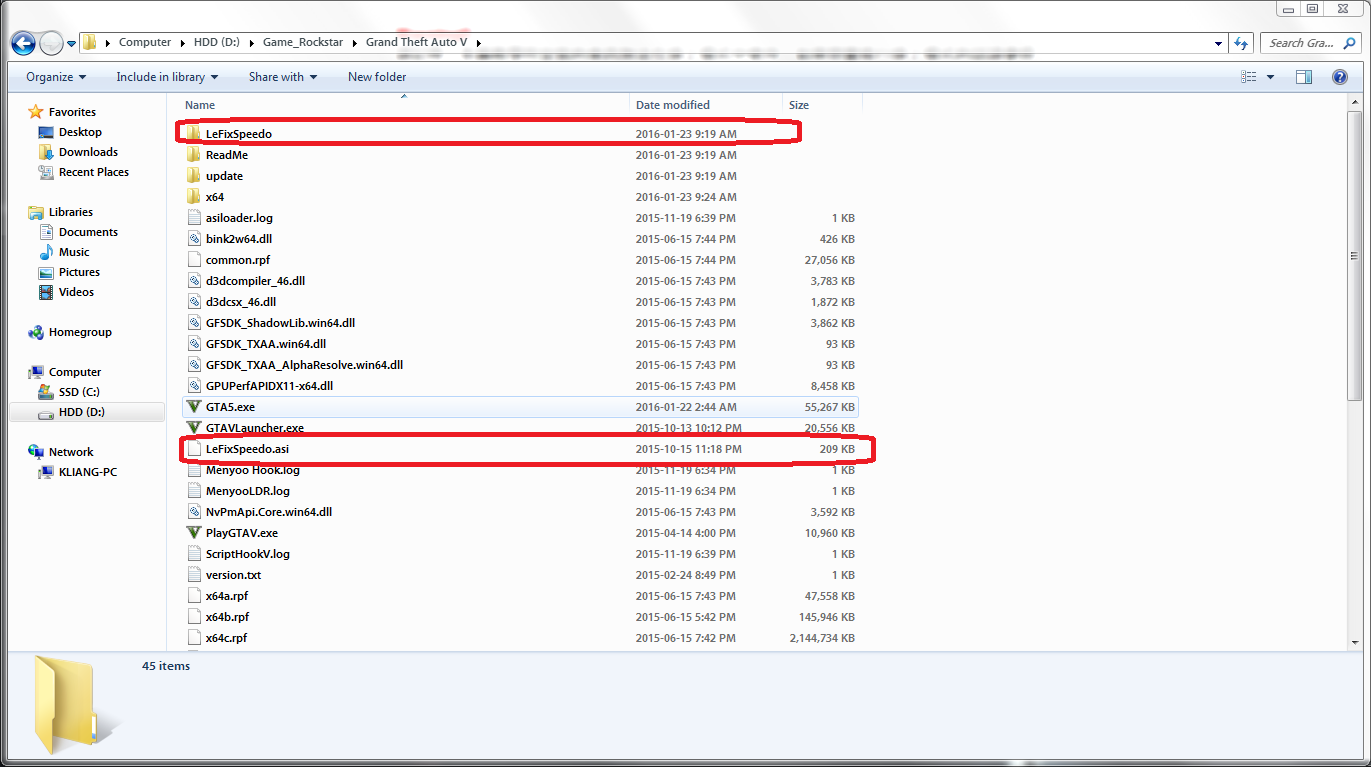1371x767 pixels.
Task: Open recent pages dropdown beside Forward button
Action: pyautogui.click(x=72, y=43)
